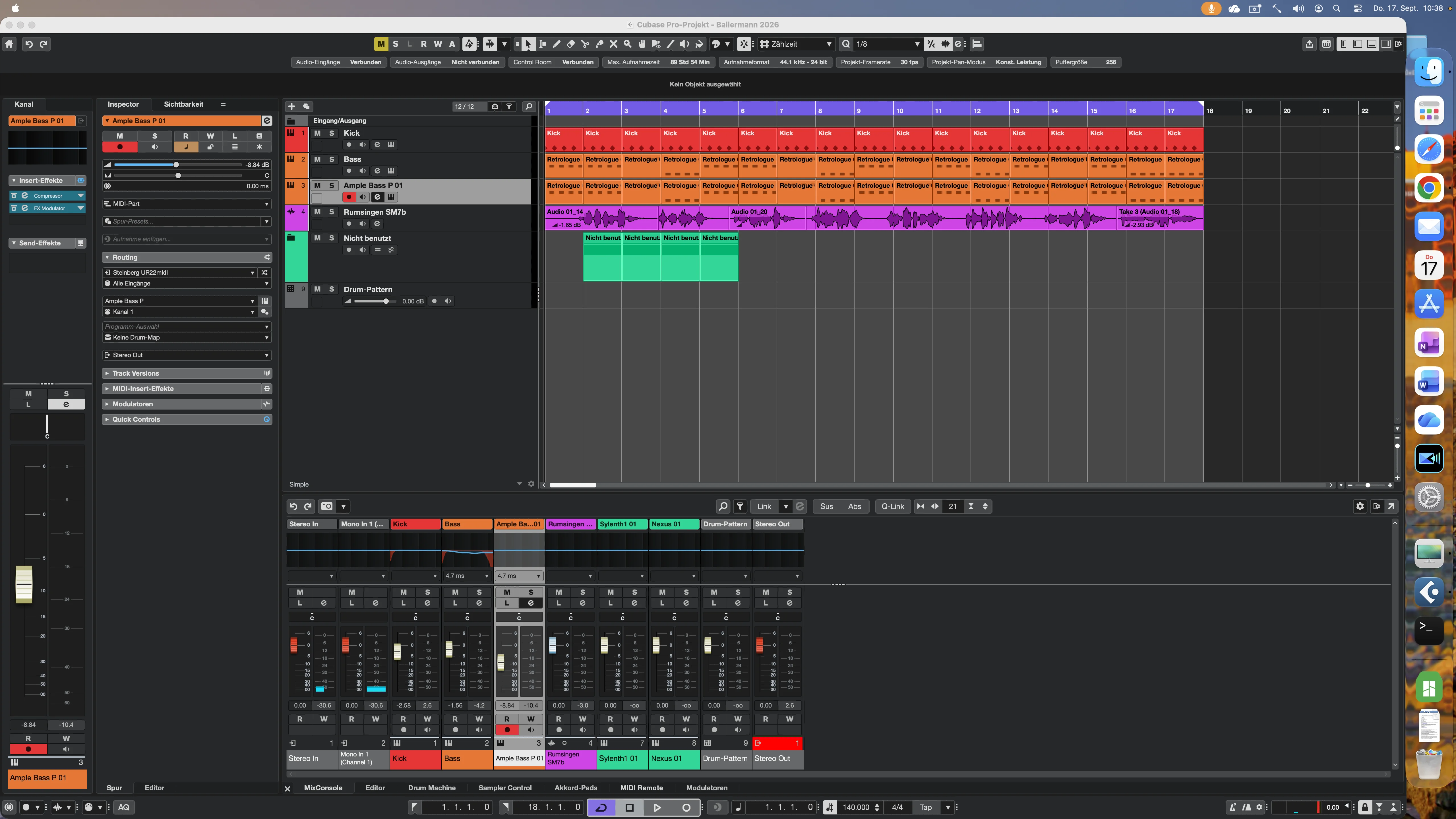Screen dimensions: 1456x819
Task: Click the MixConsole channel filter funnel icon
Action: (740, 506)
